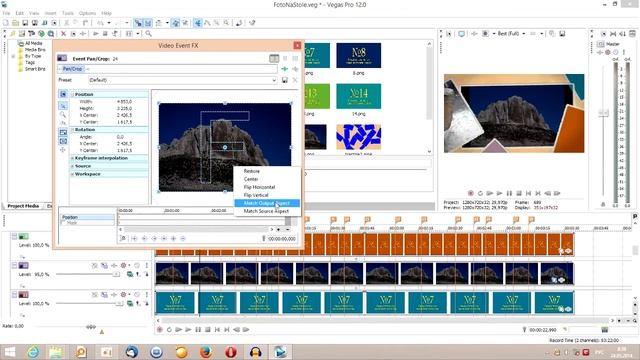Screen dimensions: 640x360
Task: Select the Pan/Crop plug-in chain button
Action: [72, 69]
